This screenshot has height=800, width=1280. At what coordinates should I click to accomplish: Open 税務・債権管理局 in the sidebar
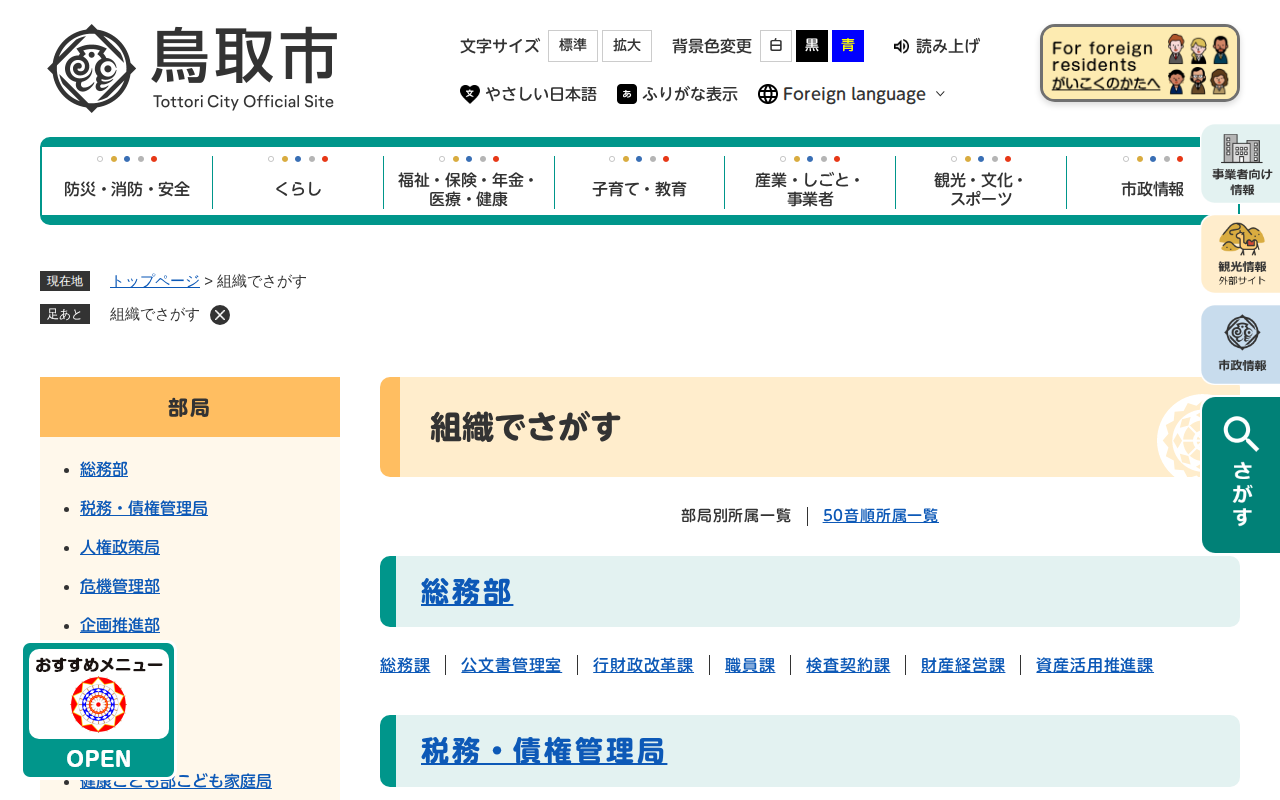[x=144, y=508]
